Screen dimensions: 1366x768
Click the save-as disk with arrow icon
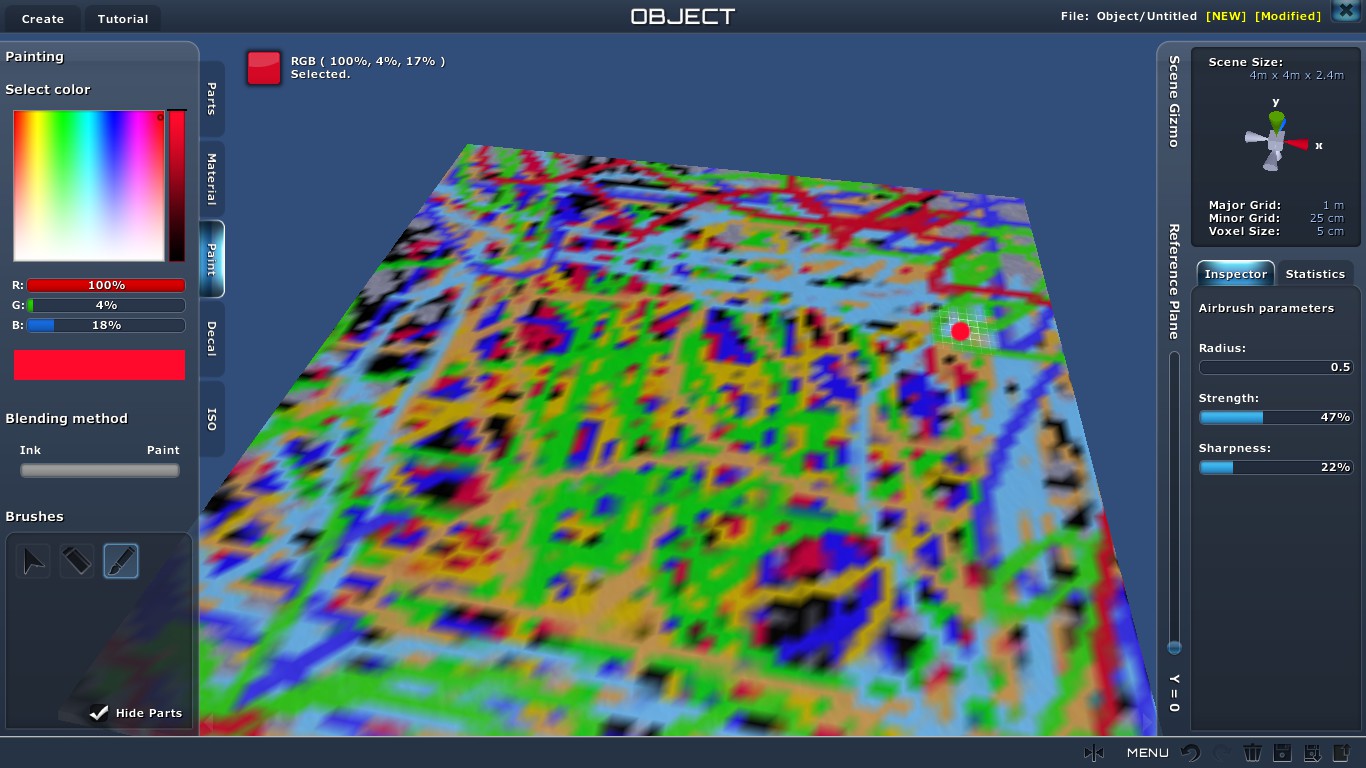1313,753
